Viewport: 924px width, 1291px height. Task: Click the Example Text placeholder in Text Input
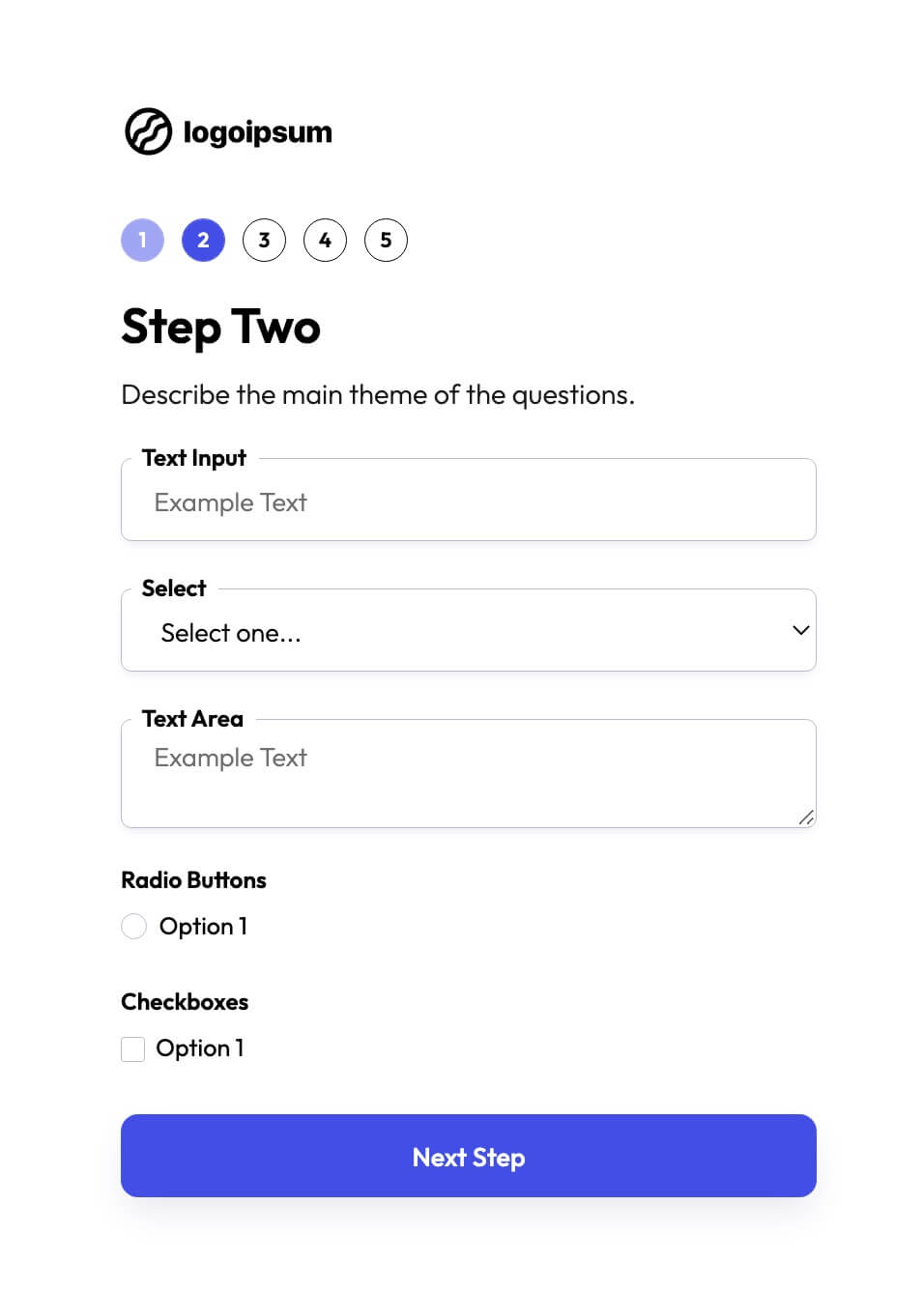[230, 502]
